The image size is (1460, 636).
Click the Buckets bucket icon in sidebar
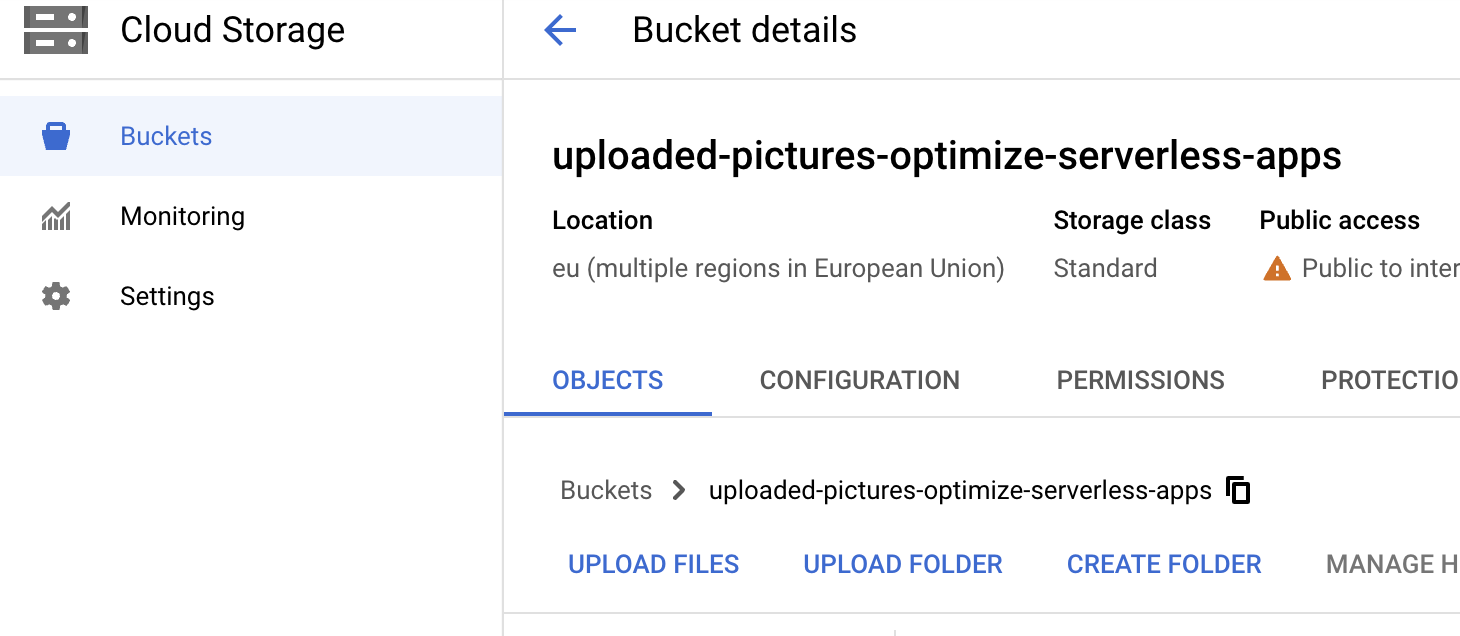(x=56, y=136)
